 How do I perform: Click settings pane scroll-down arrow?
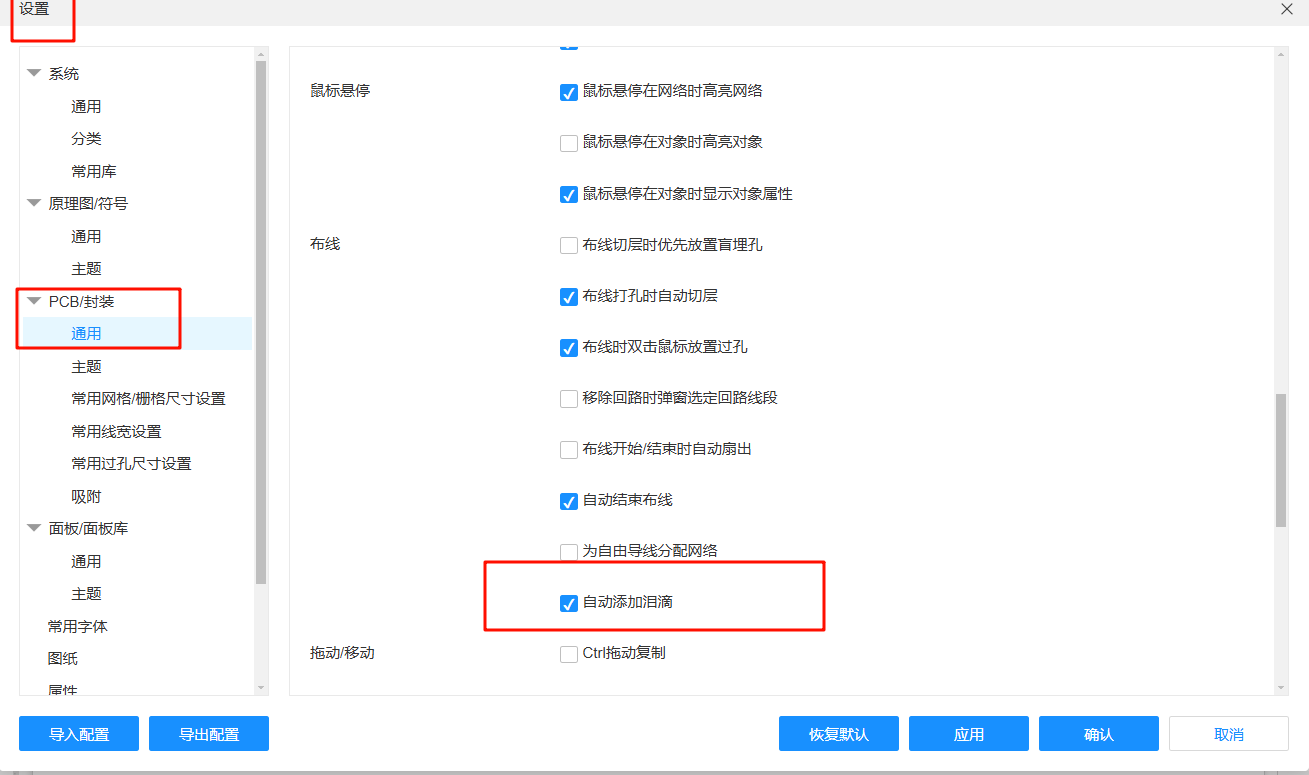click(x=1281, y=688)
